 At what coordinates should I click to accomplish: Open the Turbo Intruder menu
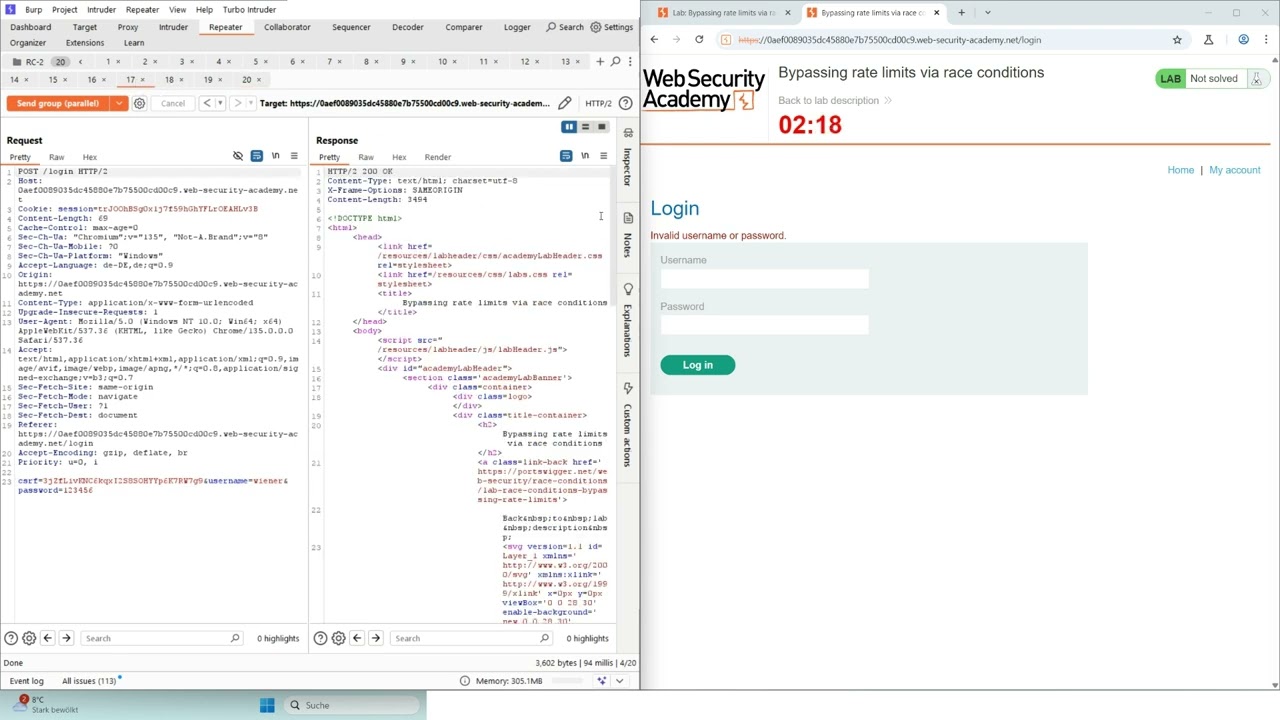(249, 9)
